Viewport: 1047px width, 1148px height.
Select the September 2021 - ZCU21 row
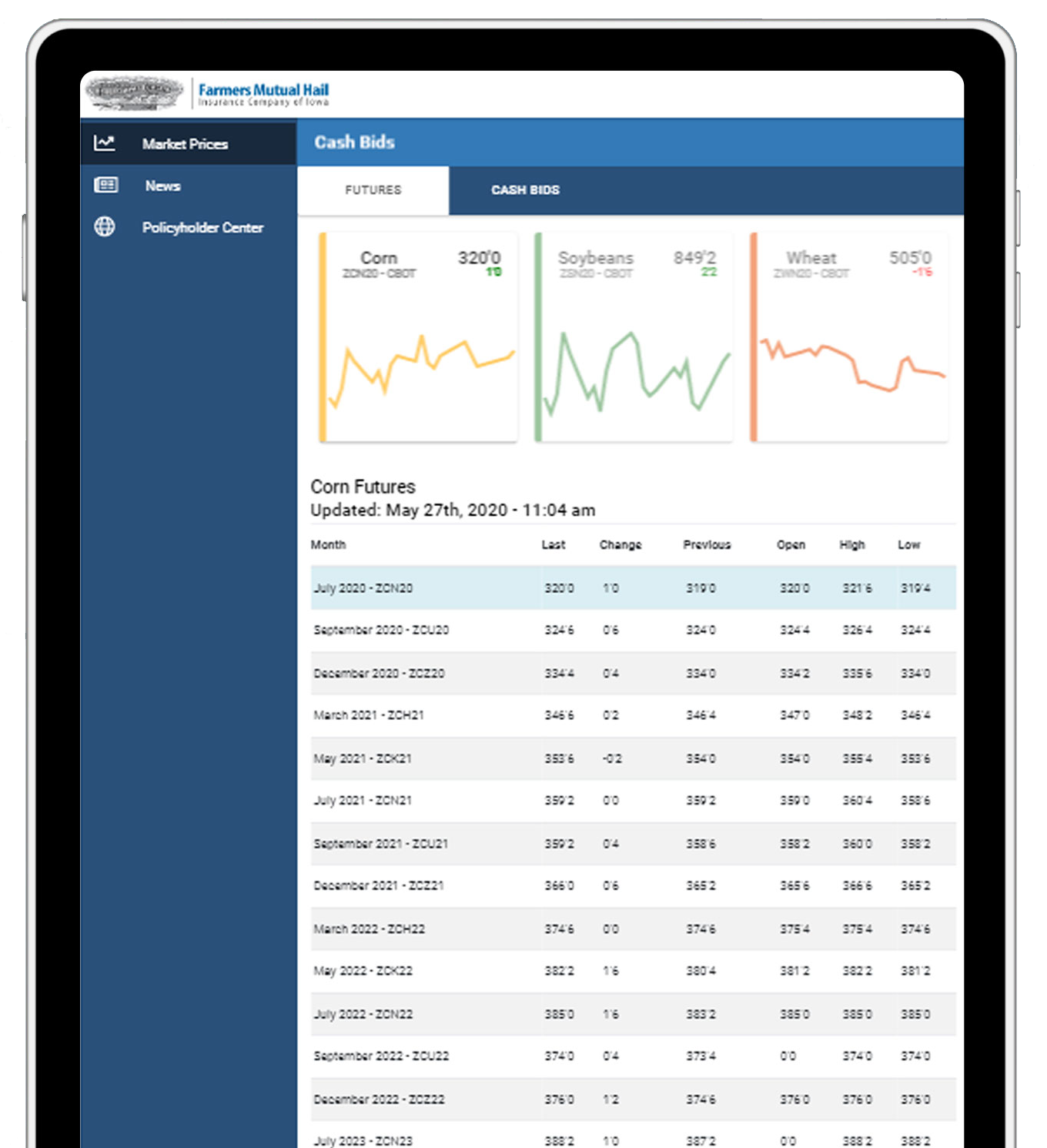pos(634,845)
